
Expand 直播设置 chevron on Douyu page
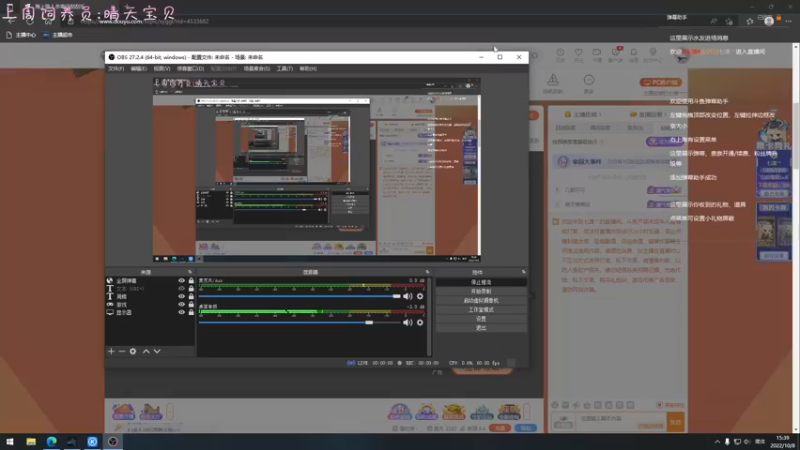[665, 114]
